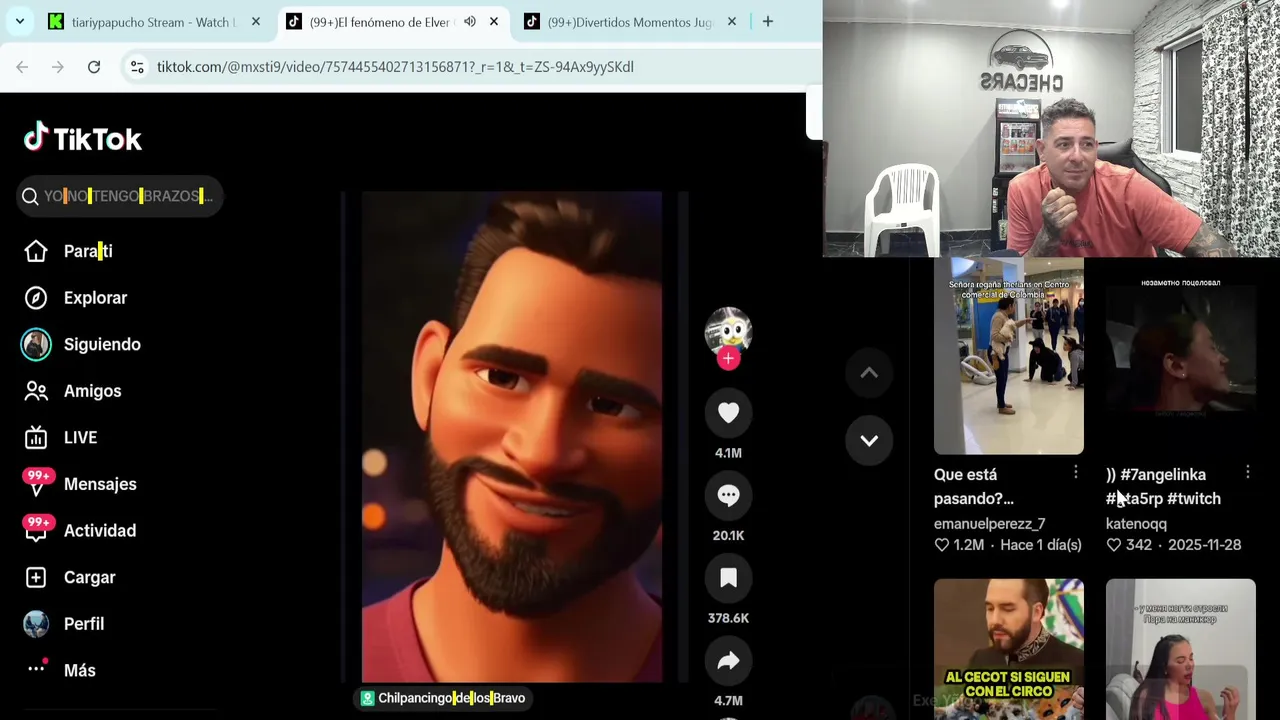Click the people icon beside Amigos
Viewport: 1280px width, 720px height.
coord(36,391)
